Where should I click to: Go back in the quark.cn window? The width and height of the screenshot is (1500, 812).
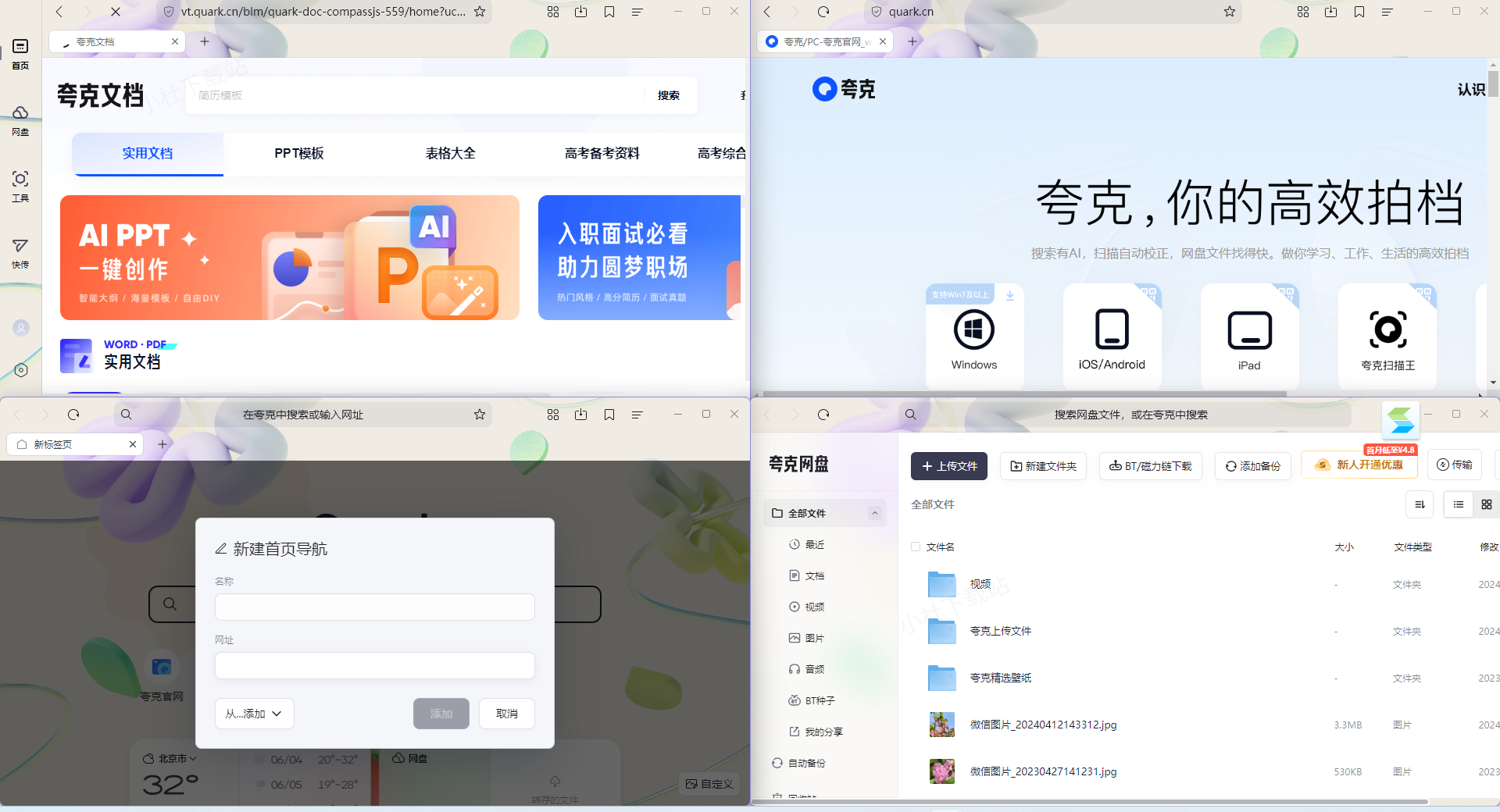coord(767,12)
